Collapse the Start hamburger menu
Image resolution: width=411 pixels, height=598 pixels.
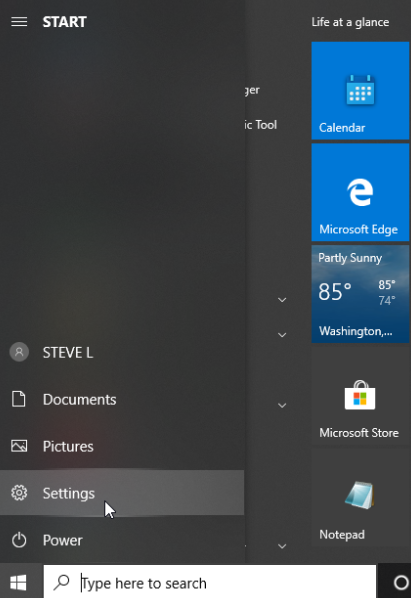[x=19, y=22]
